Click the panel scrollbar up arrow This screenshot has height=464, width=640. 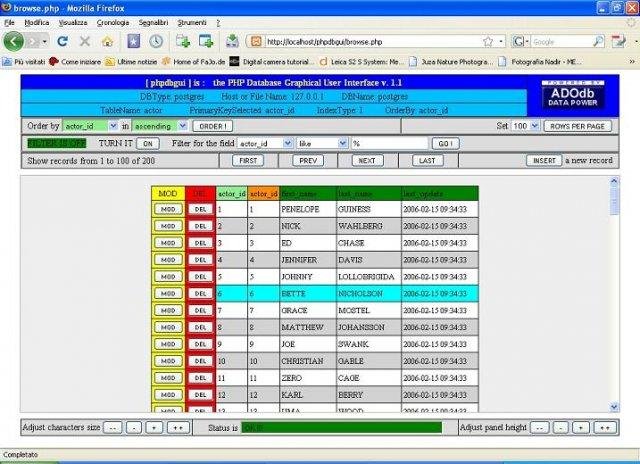(x=614, y=181)
